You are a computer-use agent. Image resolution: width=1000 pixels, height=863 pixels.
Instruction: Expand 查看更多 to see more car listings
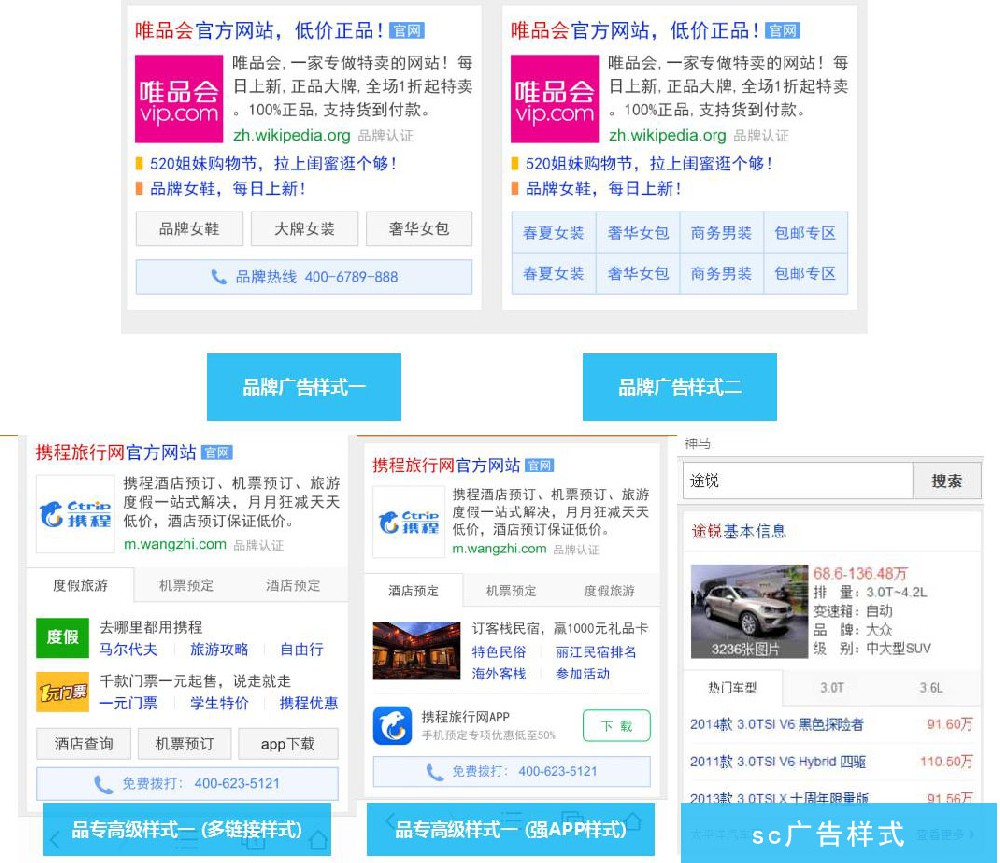(942, 834)
